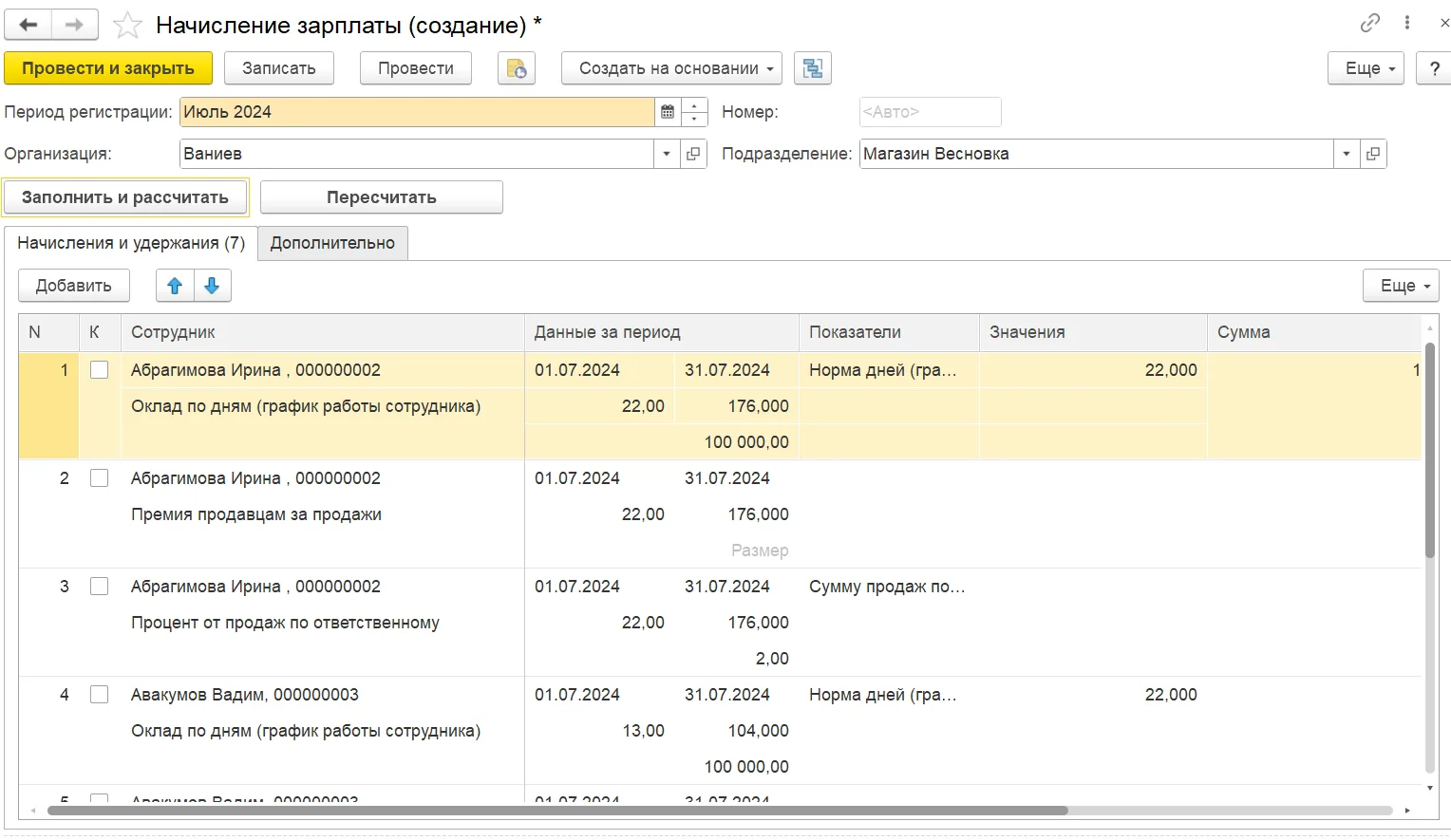Move row down with blue arrow
The height and width of the screenshot is (840, 1451).
[212, 286]
